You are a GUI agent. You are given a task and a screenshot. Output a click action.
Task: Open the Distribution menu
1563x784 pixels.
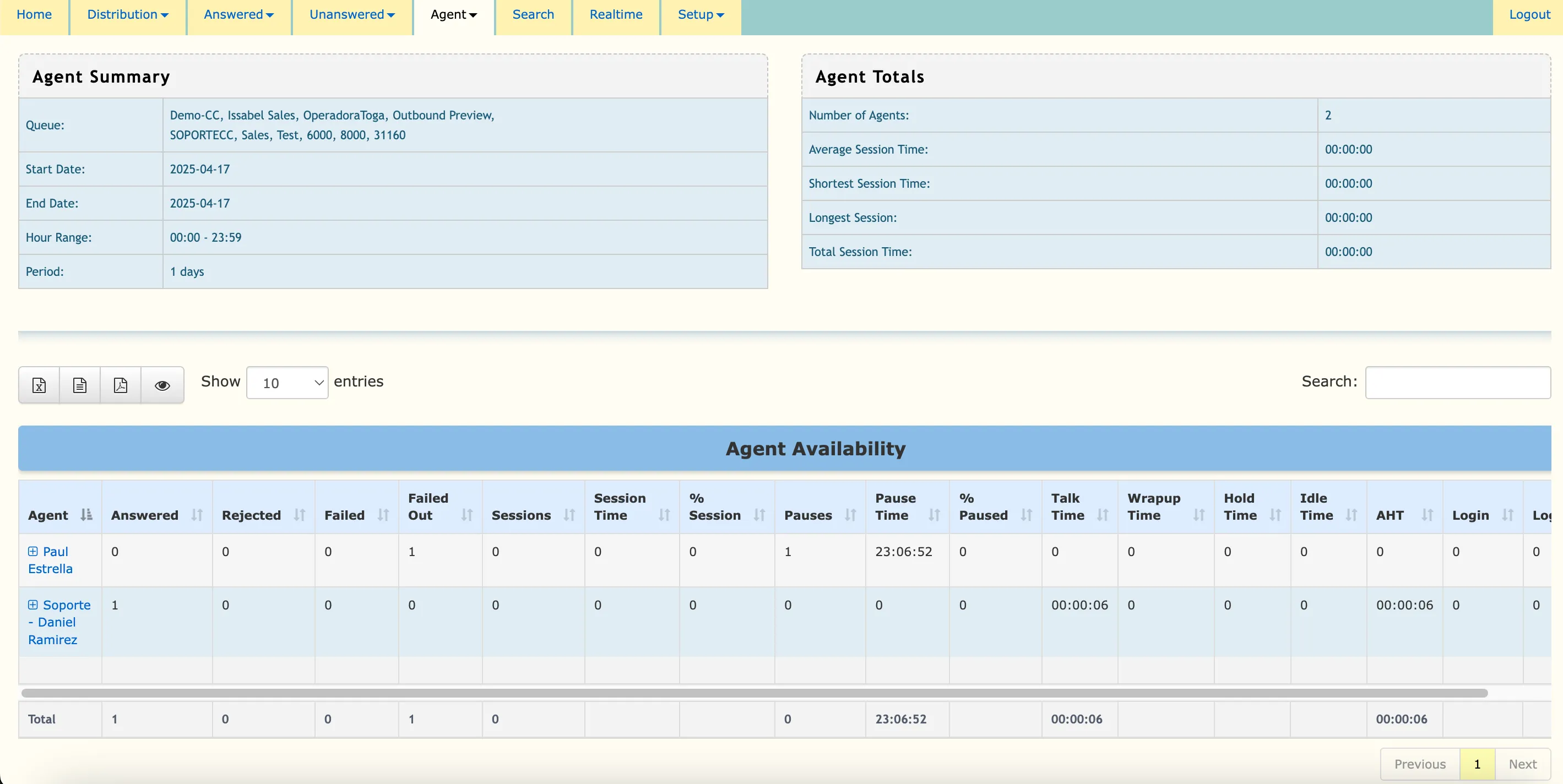pos(127,14)
